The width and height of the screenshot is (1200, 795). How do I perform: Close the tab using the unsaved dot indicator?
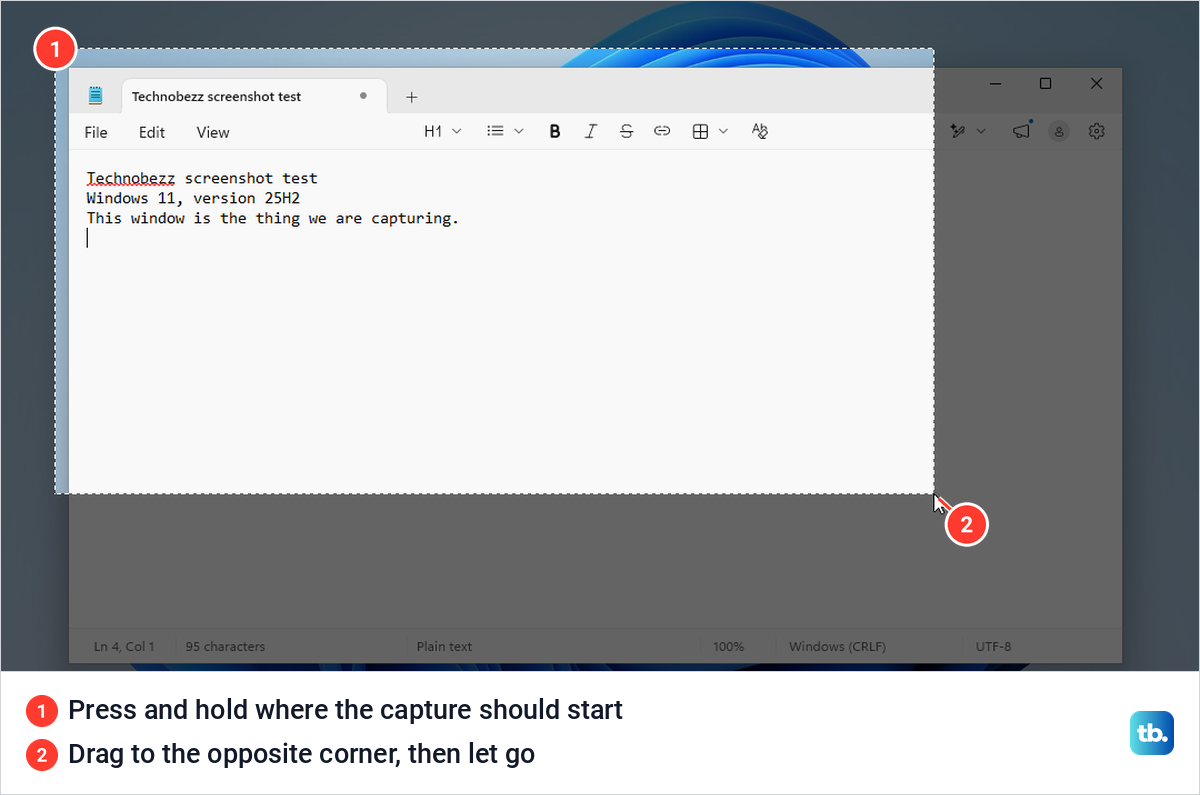pos(363,96)
